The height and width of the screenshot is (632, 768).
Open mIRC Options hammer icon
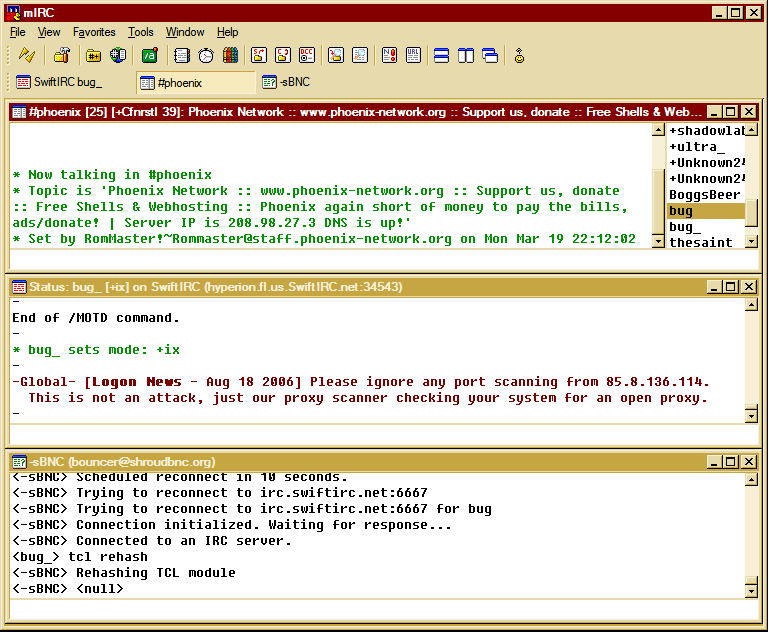click(62, 55)
